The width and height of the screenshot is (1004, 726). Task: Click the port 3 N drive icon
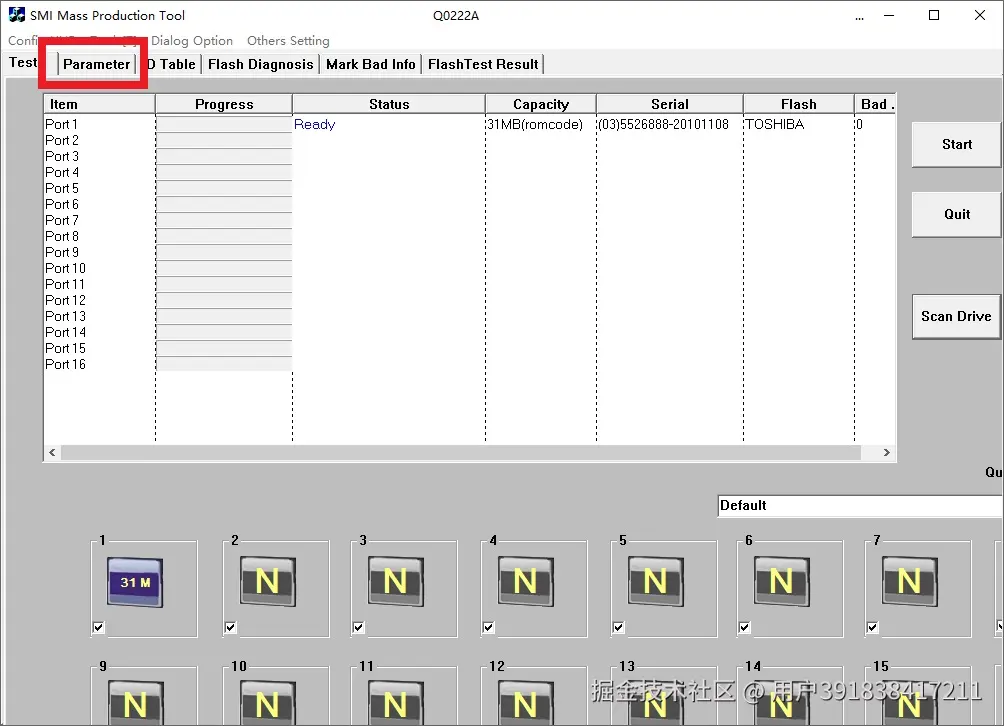pyautogui.click(x=396, y=581)
